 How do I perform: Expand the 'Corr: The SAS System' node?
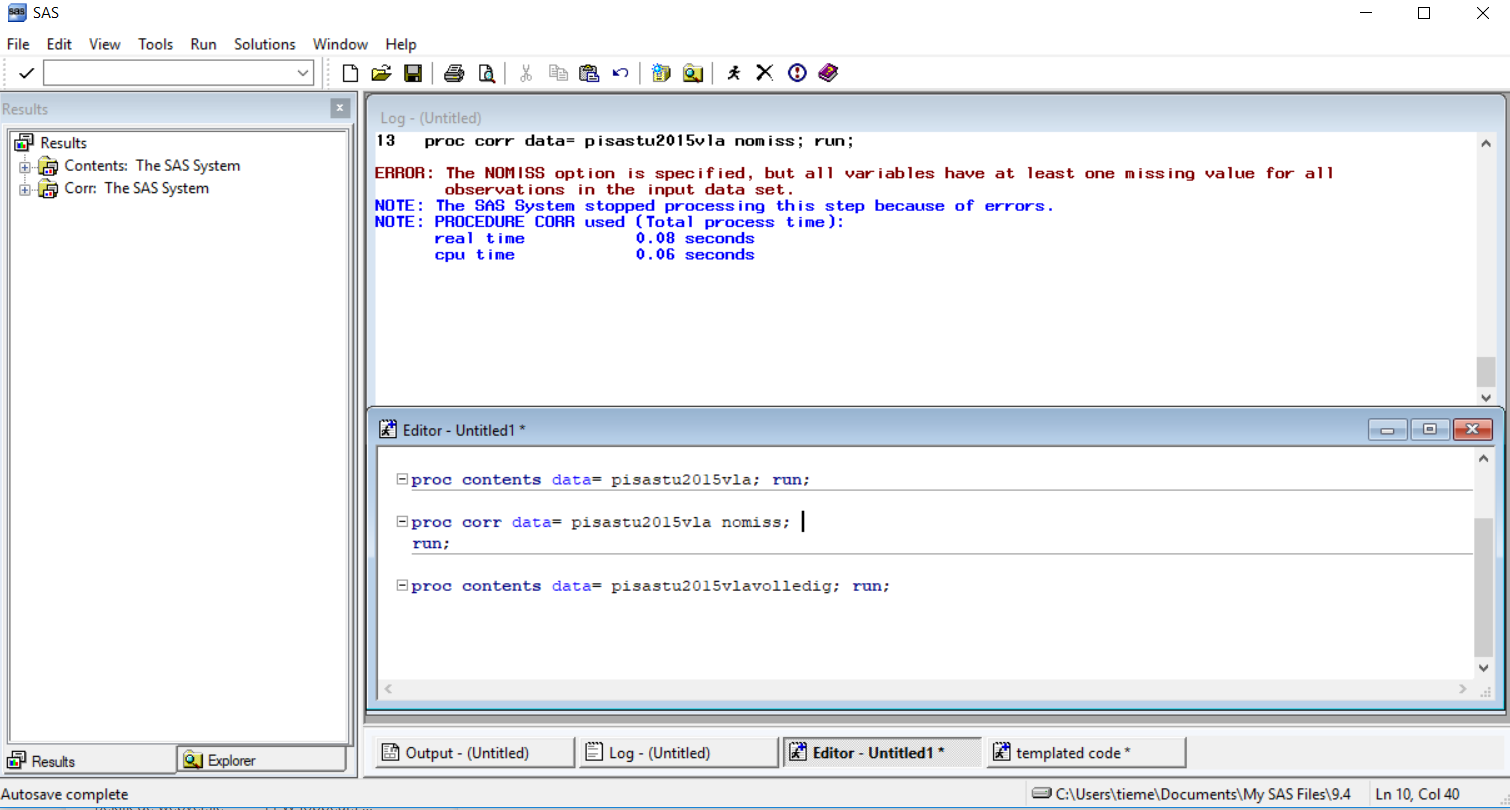point(25,189)
